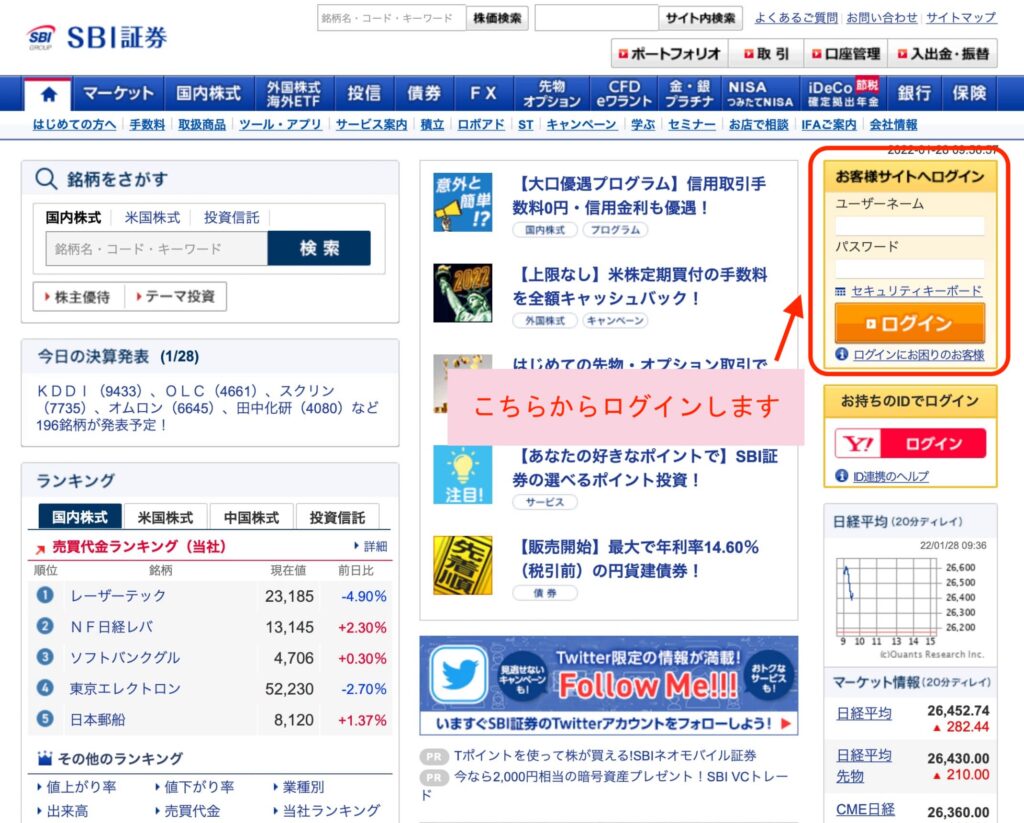
Task: Click the red arrow icon beside 売買代金ランキング
Action: click(40, 548)
